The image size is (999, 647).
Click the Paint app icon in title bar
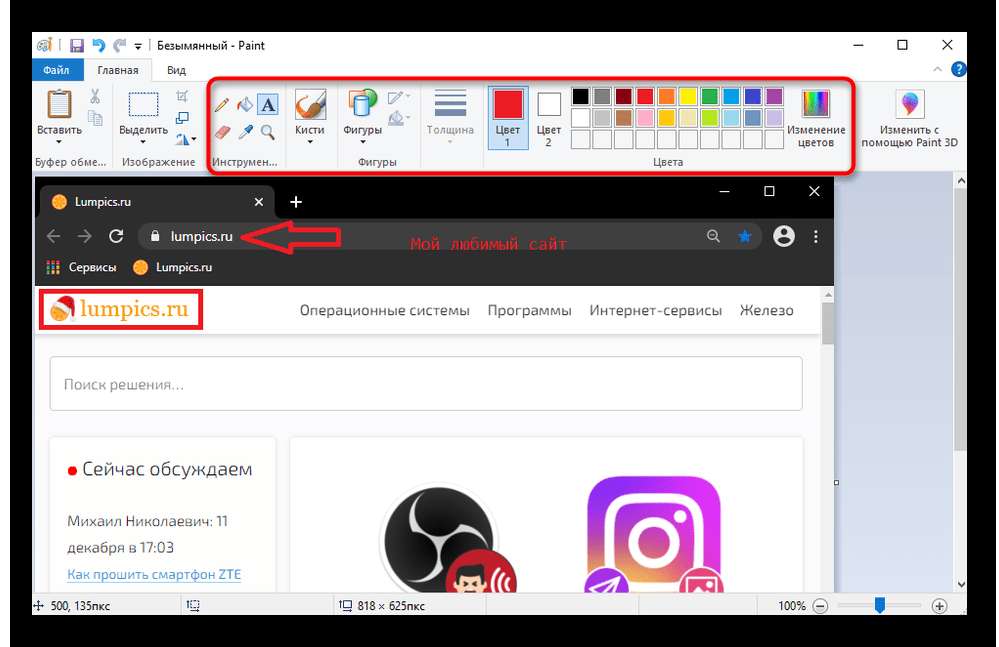tap(44, 45)
